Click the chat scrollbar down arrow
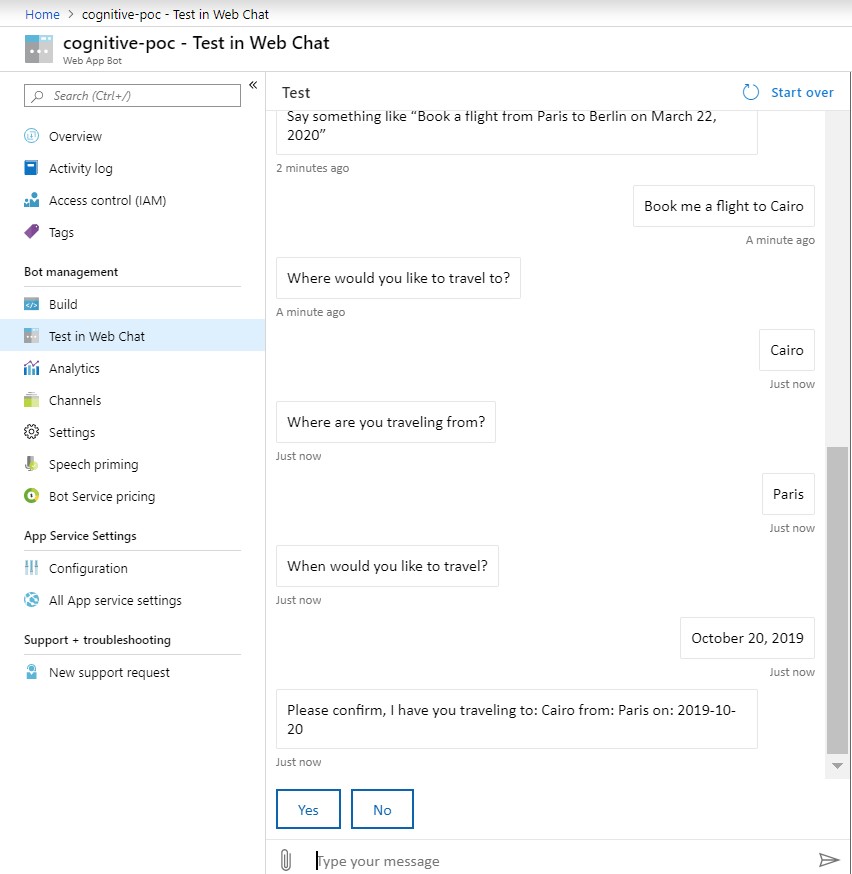Image resolution: width=852 pixels, height=874 pixels. click(x=837, y=765)
